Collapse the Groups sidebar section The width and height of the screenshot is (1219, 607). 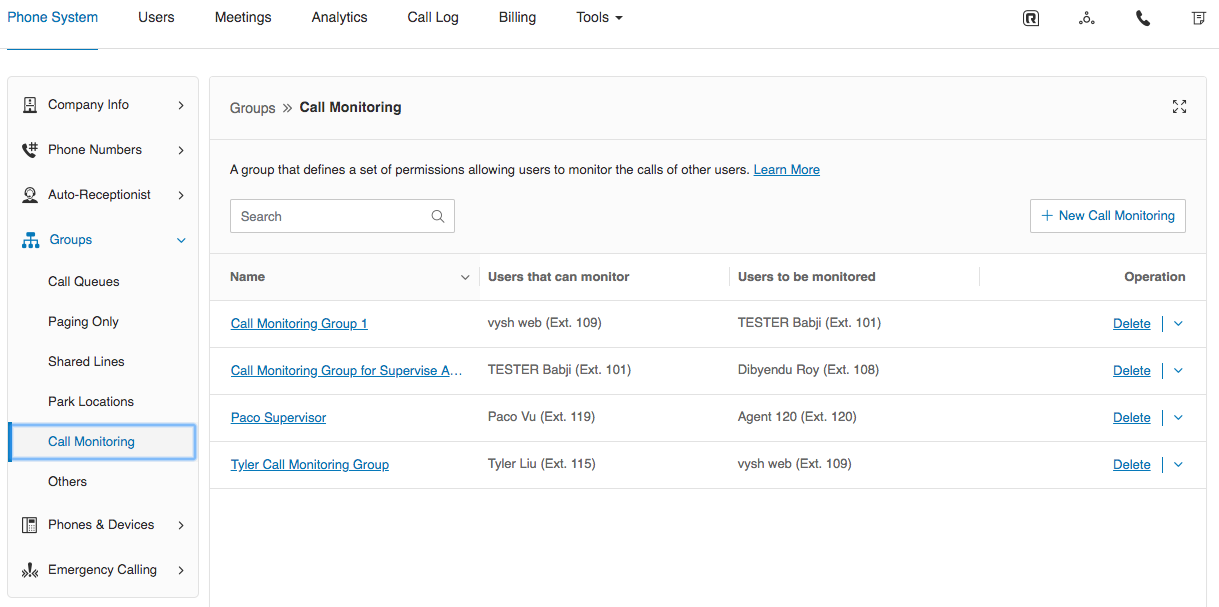[181, 240]
